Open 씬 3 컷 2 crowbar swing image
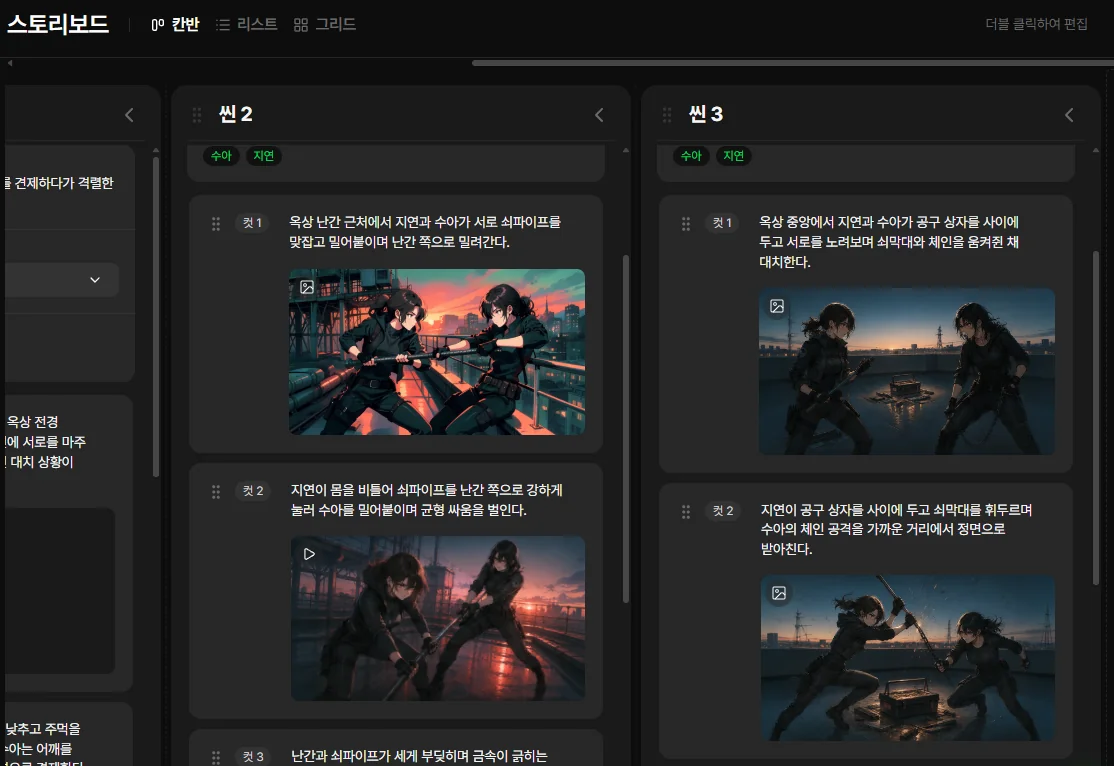Screen dimensions: 1114x766 point(907,658)
